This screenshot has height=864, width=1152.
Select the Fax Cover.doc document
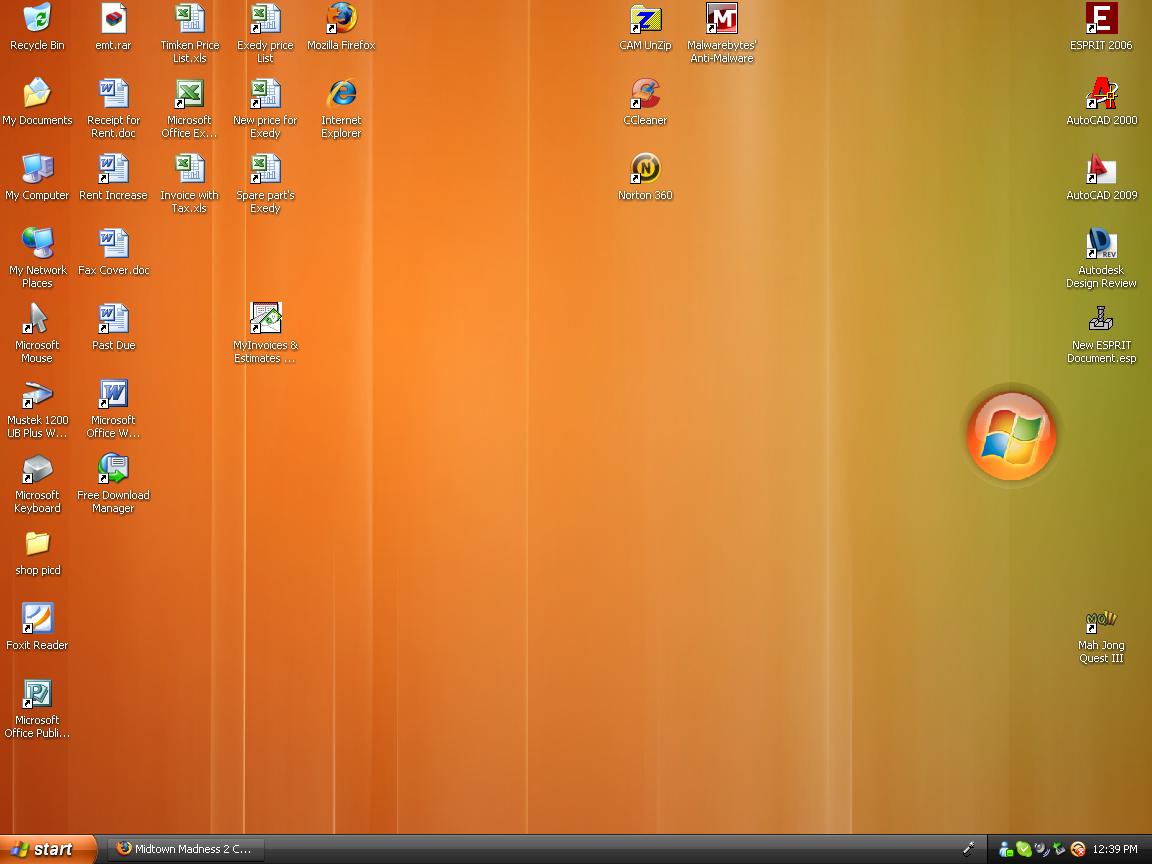(113, 244)
